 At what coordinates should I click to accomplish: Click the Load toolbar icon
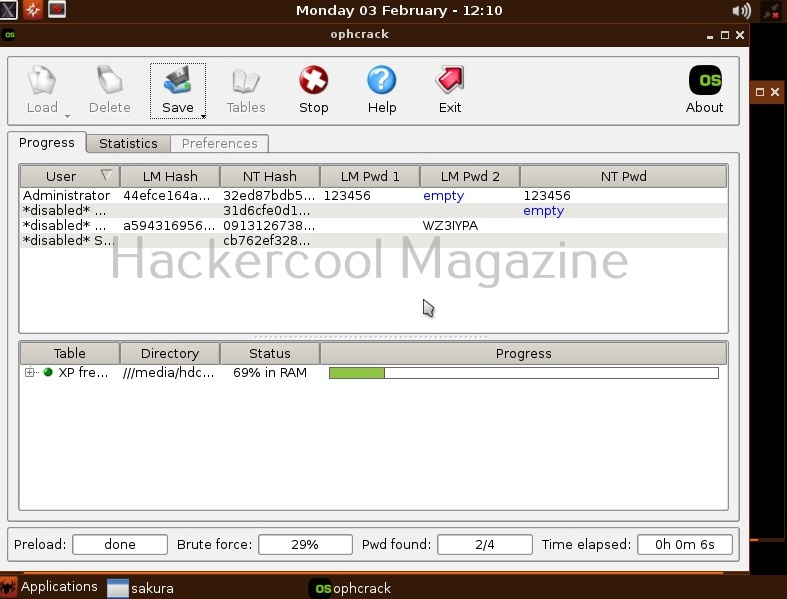coord(42,81)
